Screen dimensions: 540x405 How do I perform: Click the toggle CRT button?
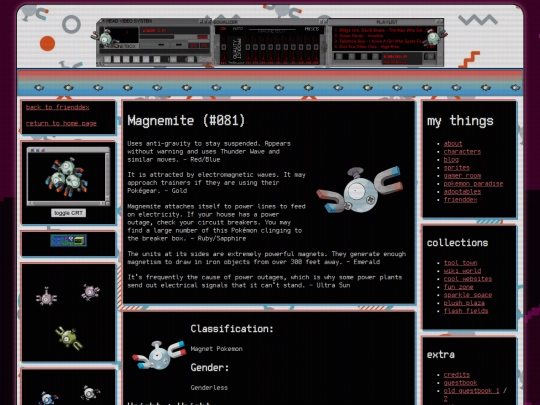69,213
